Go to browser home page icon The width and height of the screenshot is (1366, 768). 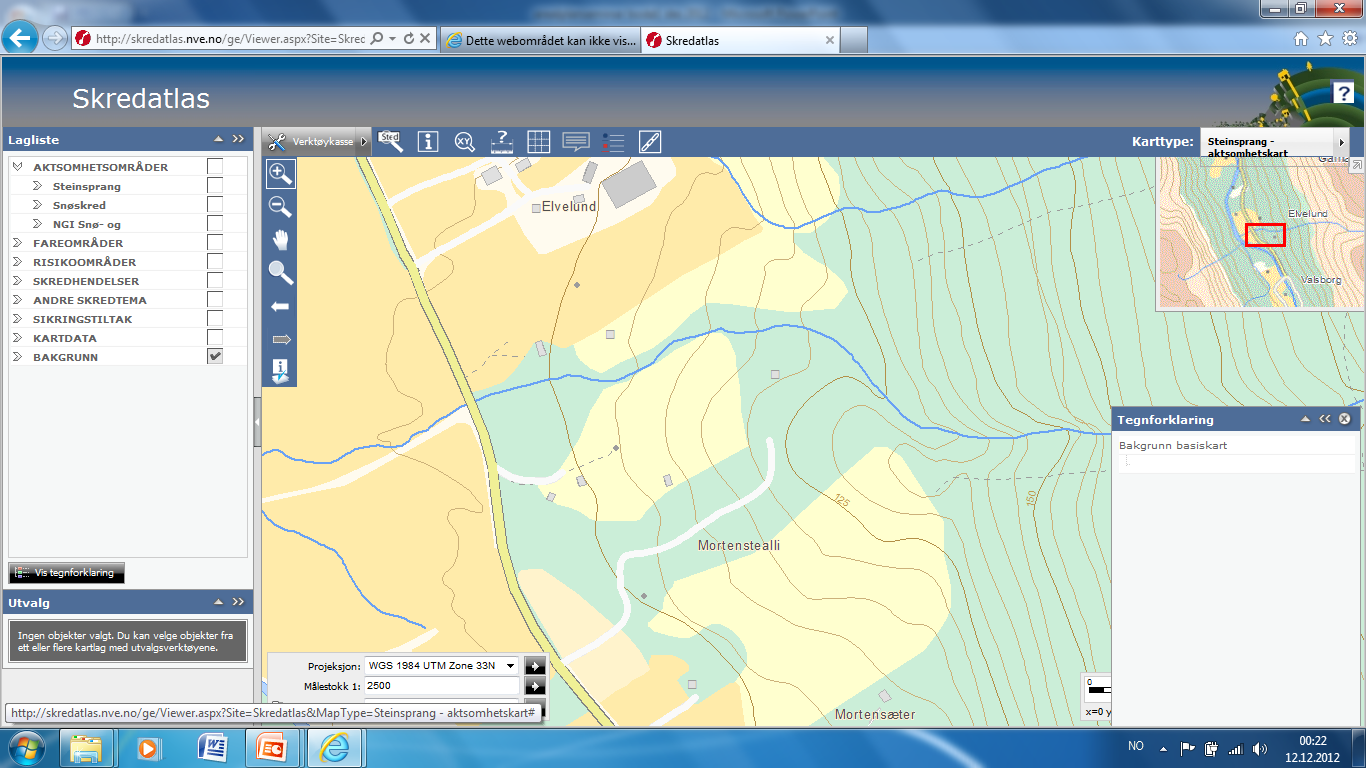tap(1301, 39)
